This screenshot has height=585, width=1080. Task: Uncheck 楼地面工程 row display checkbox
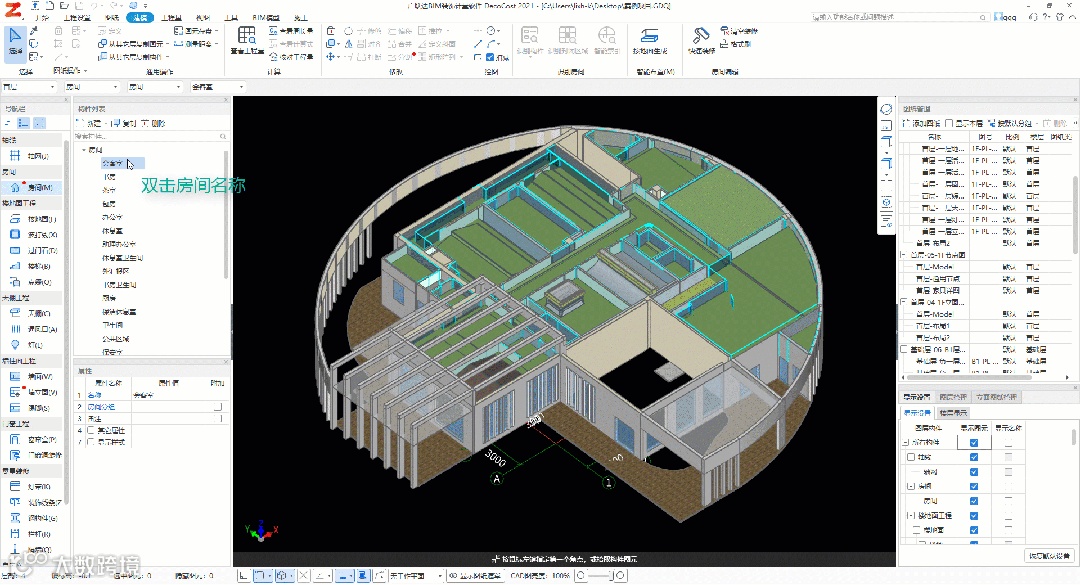tap(973, 515)
